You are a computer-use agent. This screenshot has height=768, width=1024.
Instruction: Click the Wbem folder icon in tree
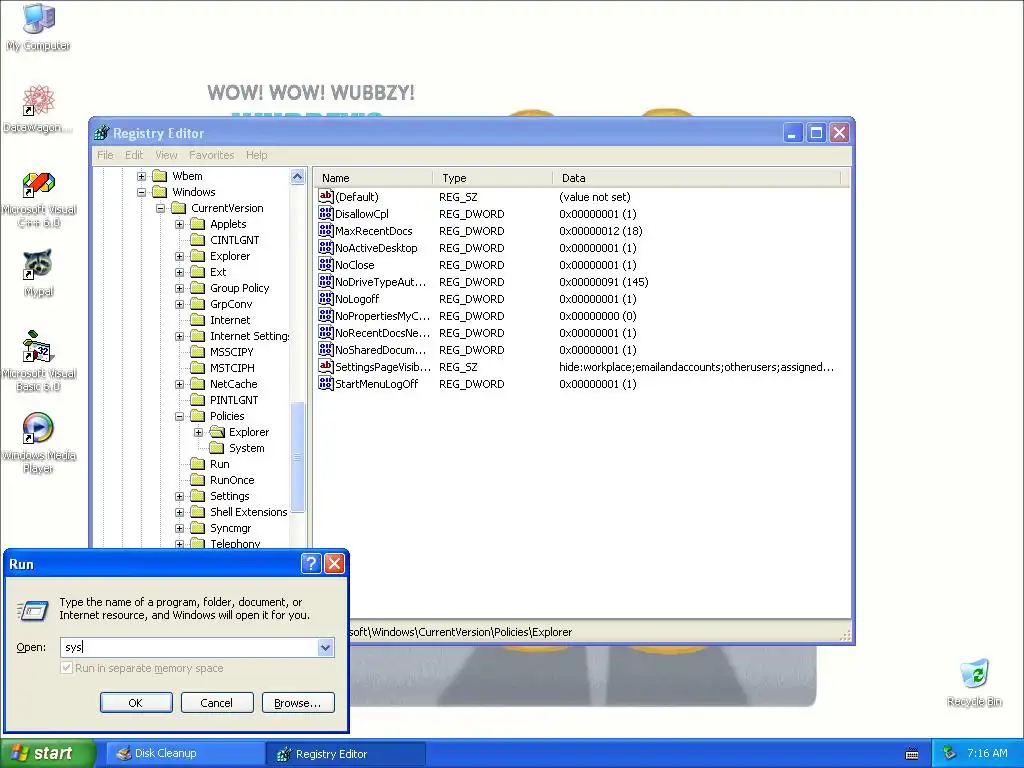click(x=159, y=176)
